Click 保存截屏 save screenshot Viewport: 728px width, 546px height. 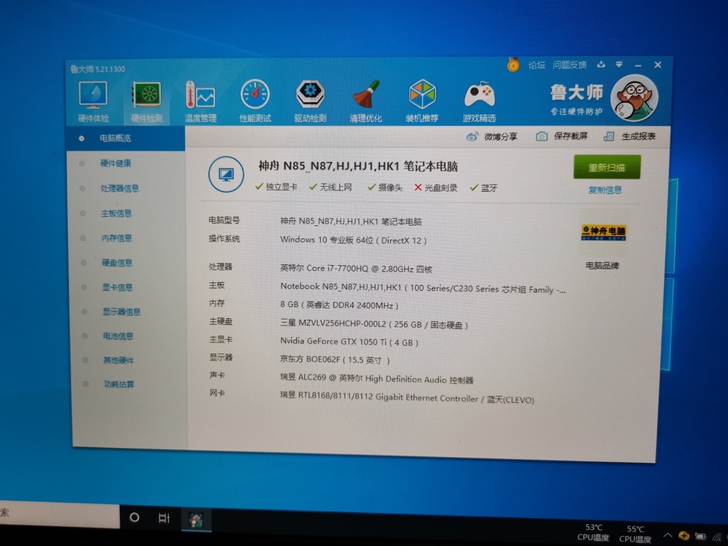(x=562, y=136)
